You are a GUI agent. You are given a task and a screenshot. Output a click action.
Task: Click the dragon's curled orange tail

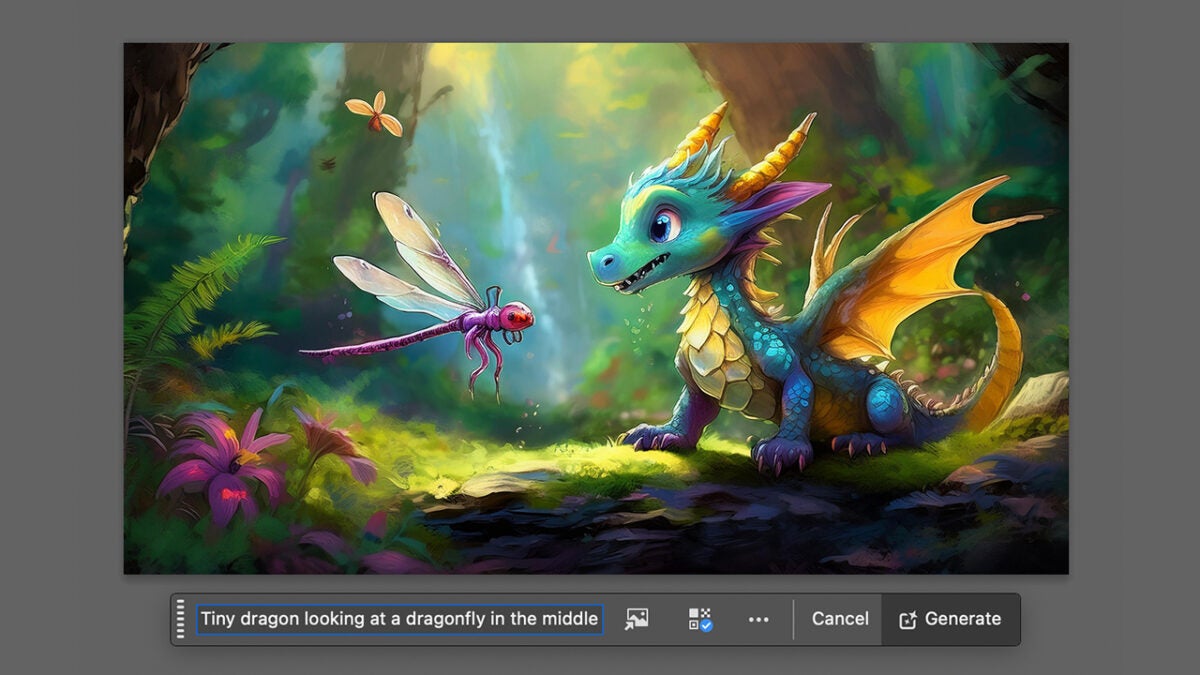pyautogui.click(x=1000, y=360)
